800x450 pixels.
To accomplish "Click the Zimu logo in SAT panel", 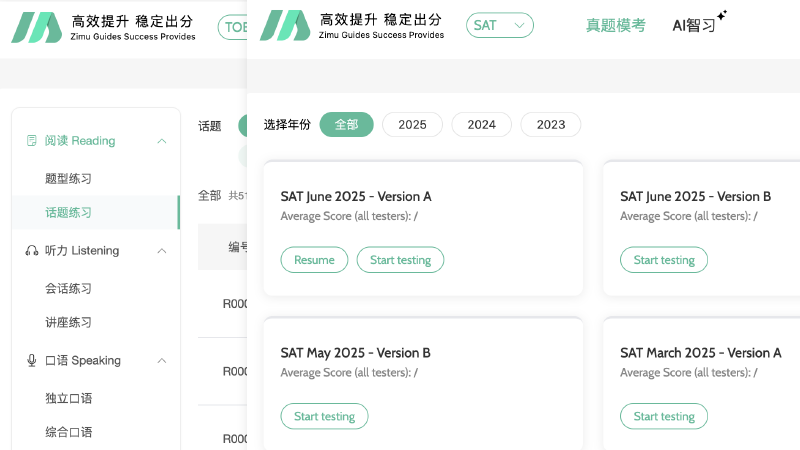I will (285, 26).
